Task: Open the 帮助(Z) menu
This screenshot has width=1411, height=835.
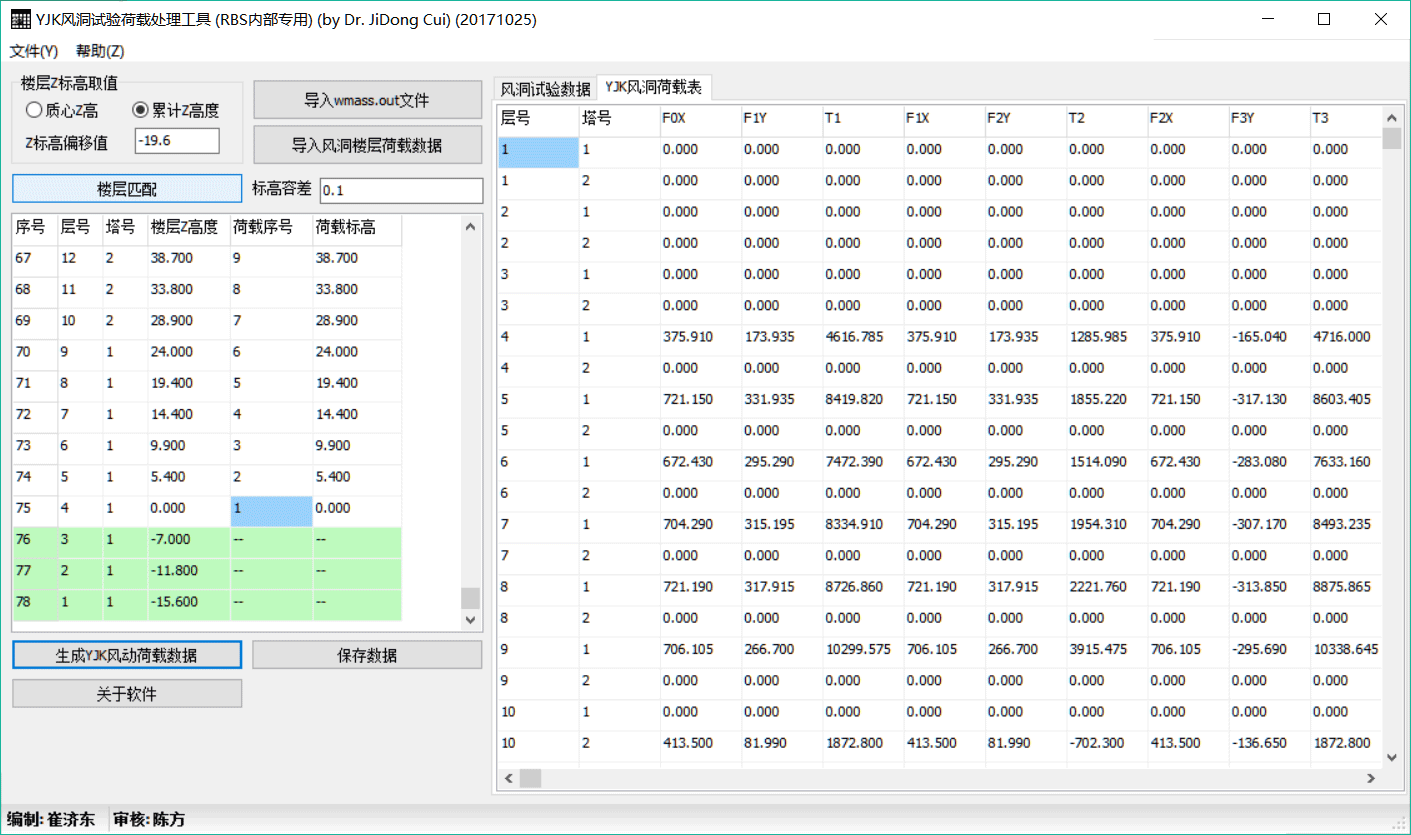Action: point(100,51)
